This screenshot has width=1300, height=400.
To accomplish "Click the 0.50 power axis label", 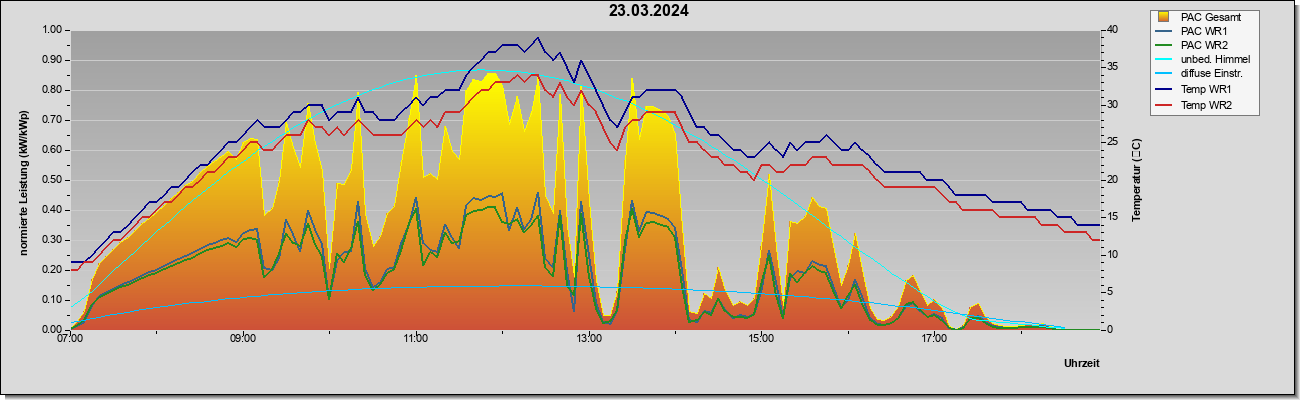I will 53,180.
